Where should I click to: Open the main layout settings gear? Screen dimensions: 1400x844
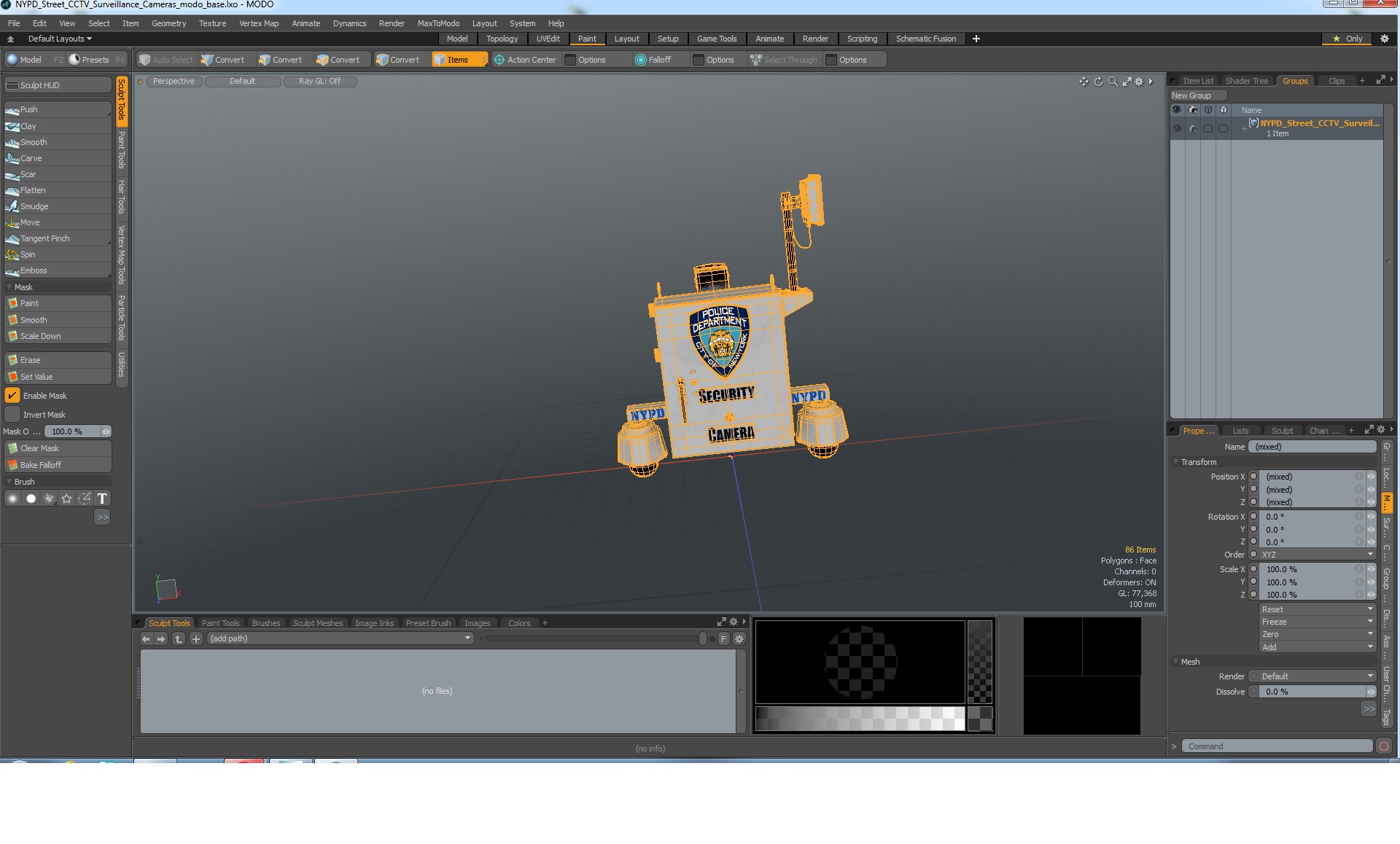tap(1384, 39)
